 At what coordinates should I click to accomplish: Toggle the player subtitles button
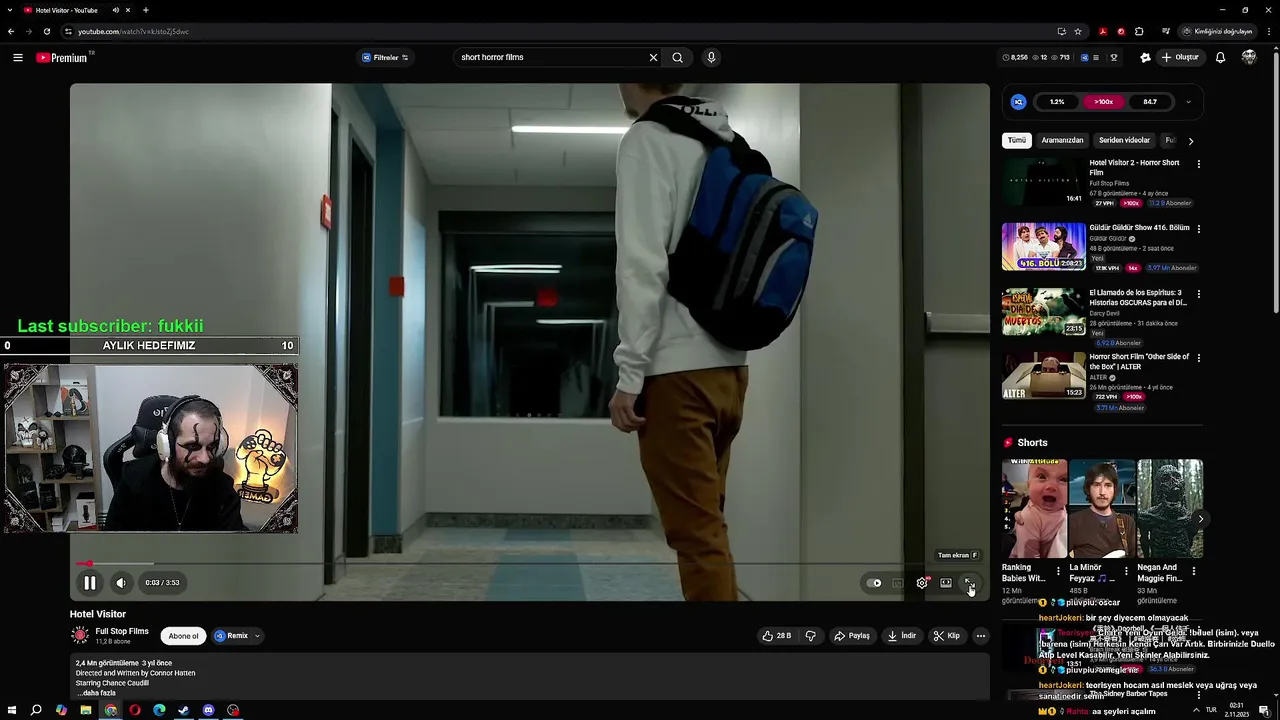pyautogui.click(x=898, y=583)
